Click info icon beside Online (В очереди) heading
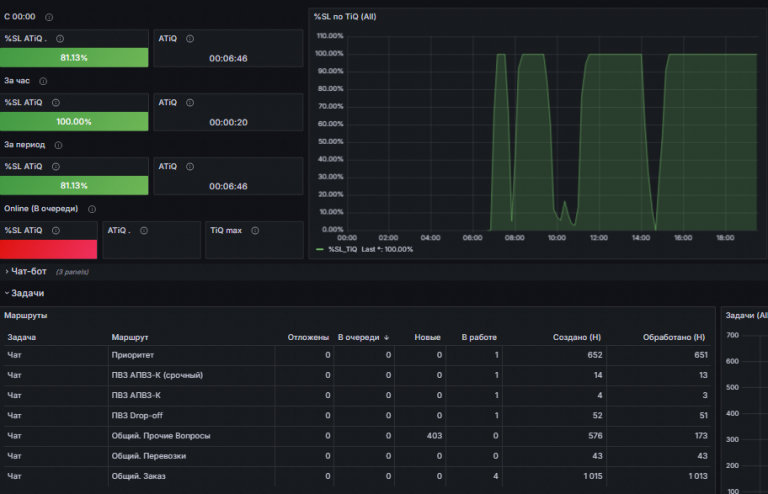Viewport: 768px width, 494px height. click(92, 209)
